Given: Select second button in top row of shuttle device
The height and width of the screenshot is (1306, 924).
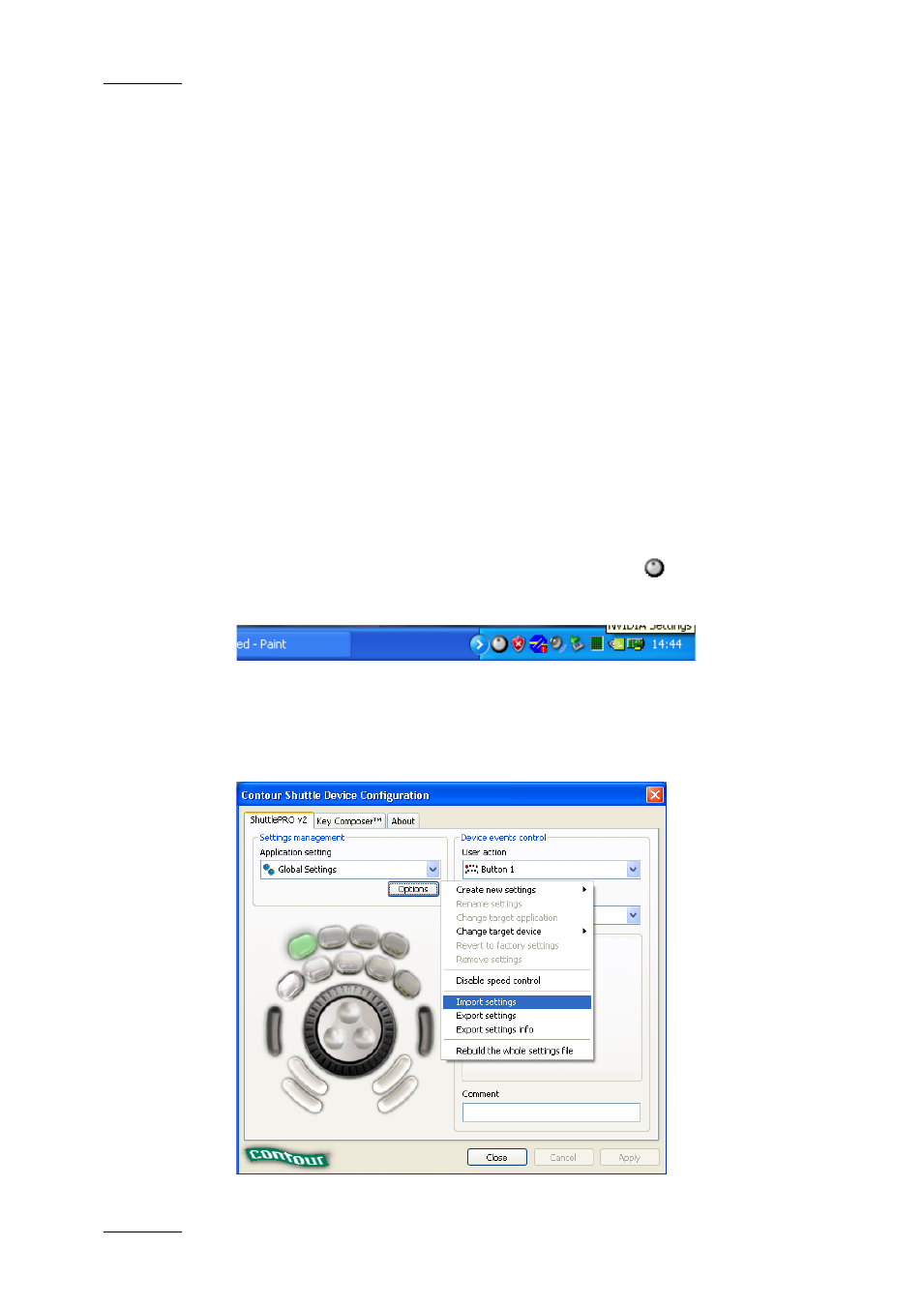Looking at the screenshot, I should pyautogui.click(x=333, y=937).
